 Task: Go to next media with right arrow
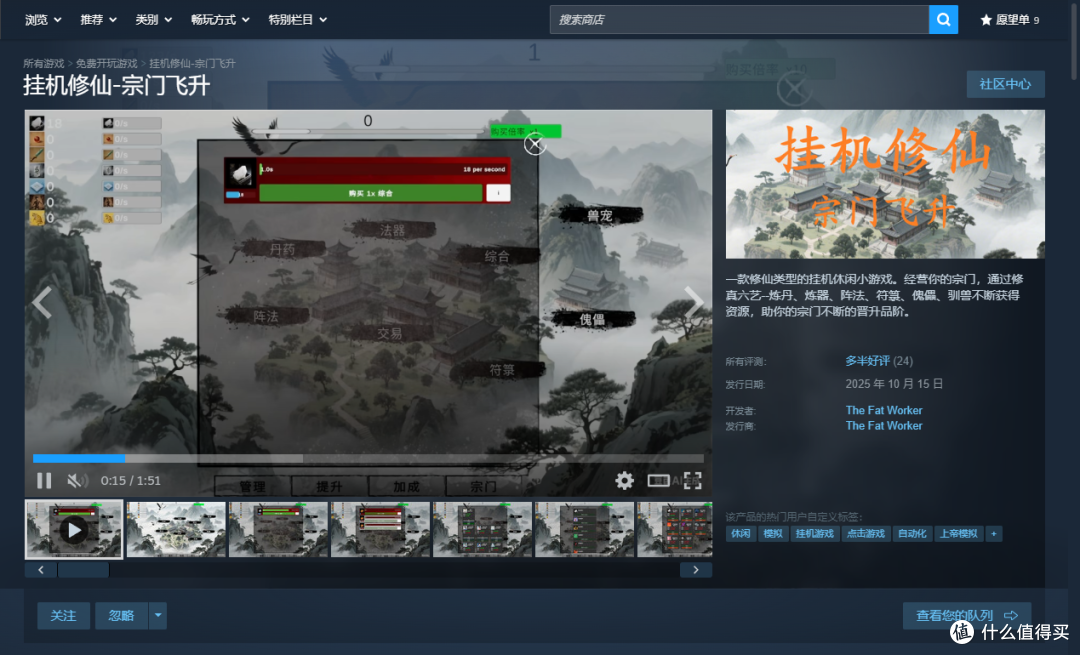(x=694, y=302)
